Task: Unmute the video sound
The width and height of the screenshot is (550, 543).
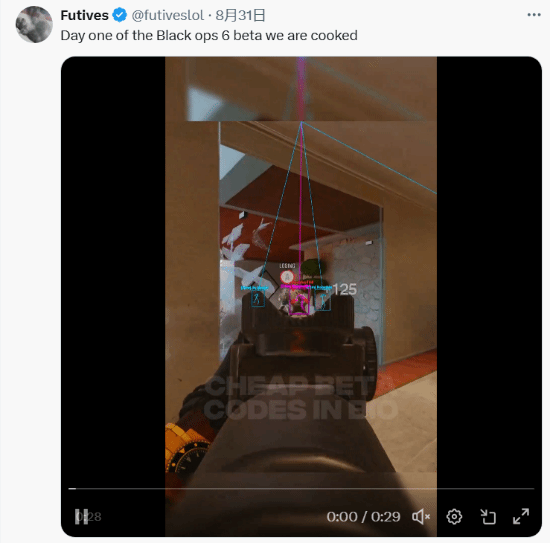Action: coord(421,517)
